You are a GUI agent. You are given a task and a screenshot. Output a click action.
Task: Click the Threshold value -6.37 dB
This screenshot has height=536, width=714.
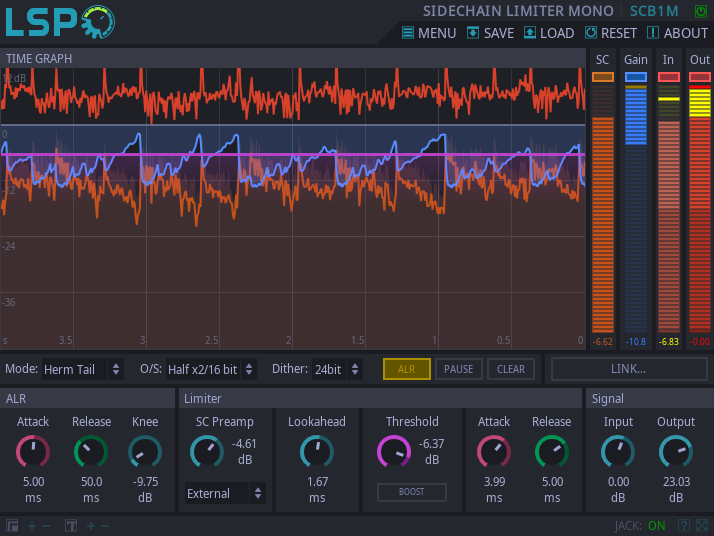(x=431, y=451)
